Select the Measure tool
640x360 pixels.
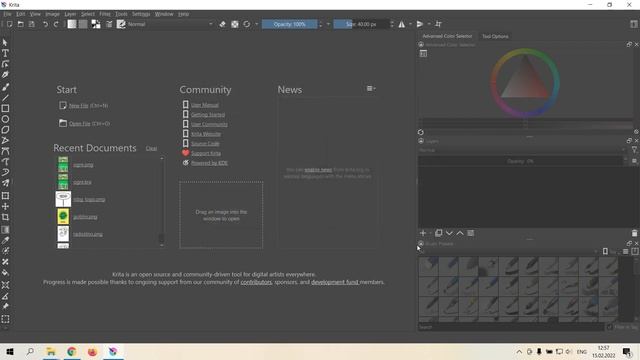tap(5, 296)
